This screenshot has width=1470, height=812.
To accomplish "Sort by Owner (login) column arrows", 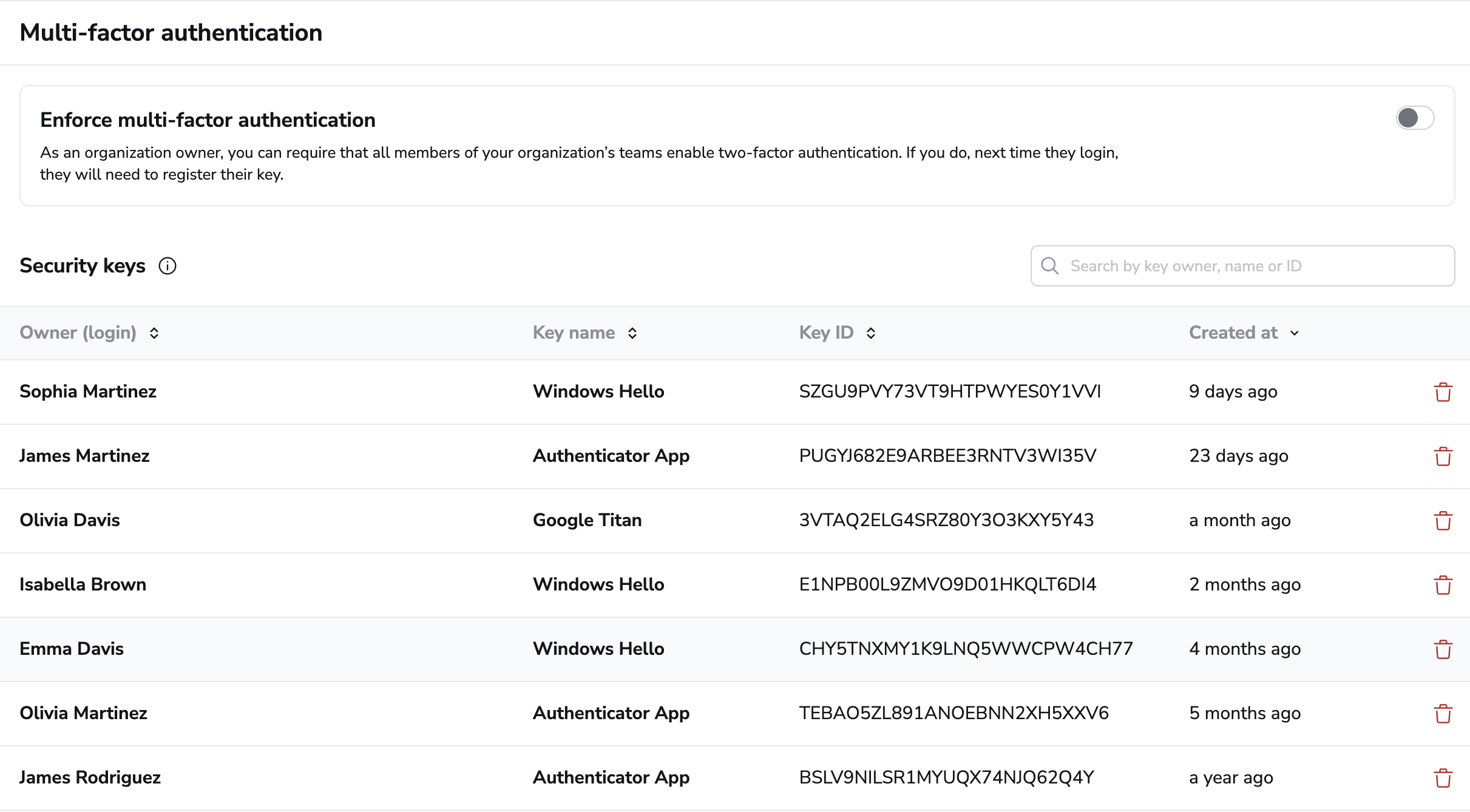I will pos(154,333).
